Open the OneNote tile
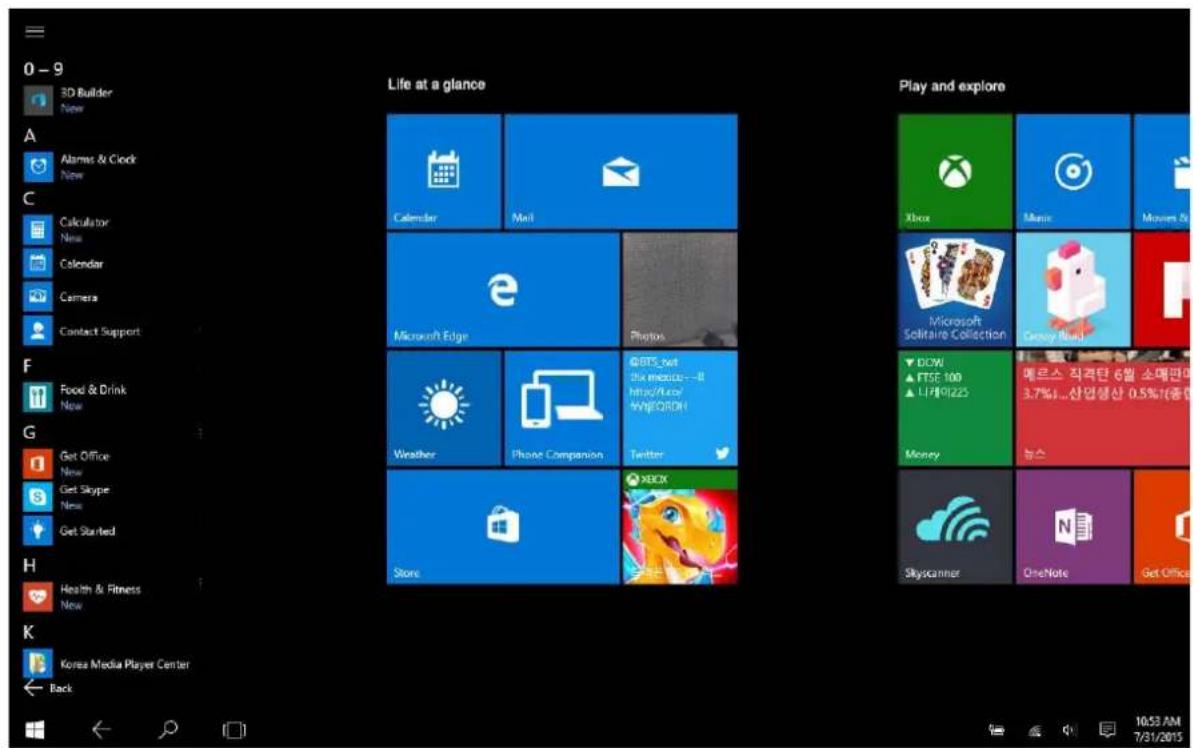The image size is (1193, 748). 1073,527
